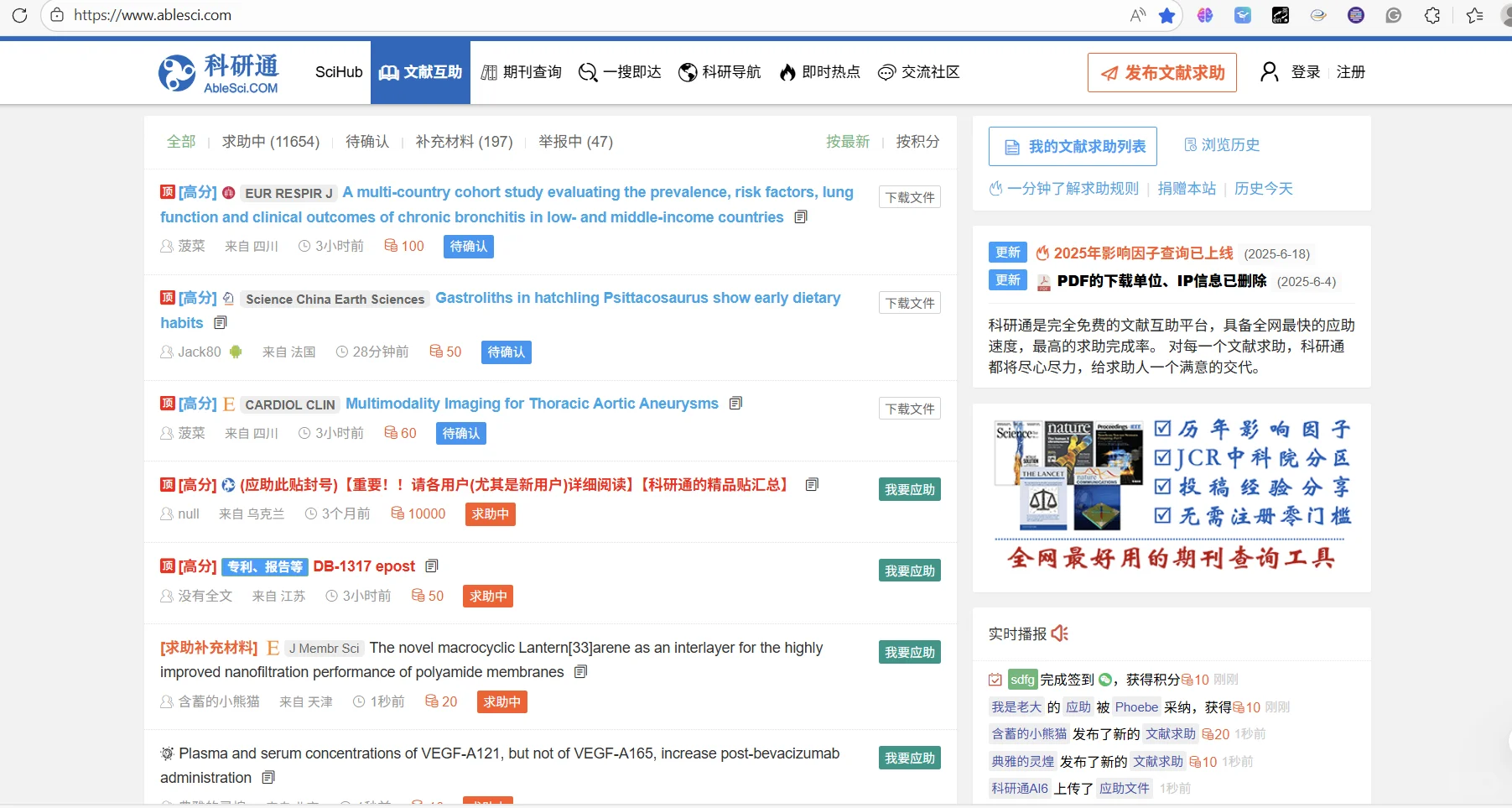
Task: Download file for the Psittacosaurus request
Action: point(910,303)
